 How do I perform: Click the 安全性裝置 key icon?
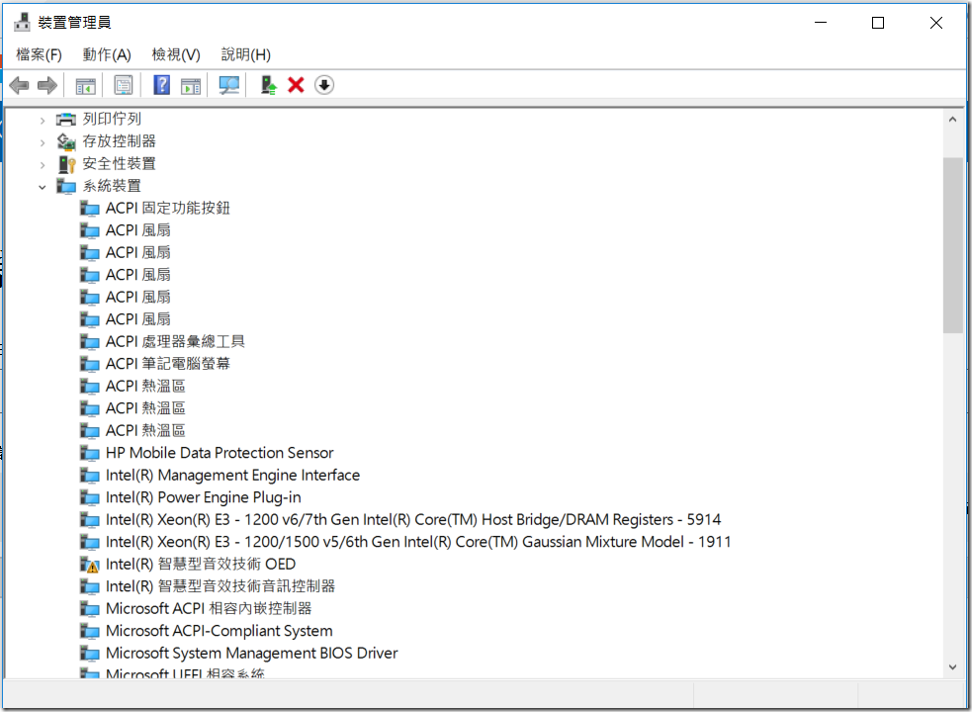(66, 164)
